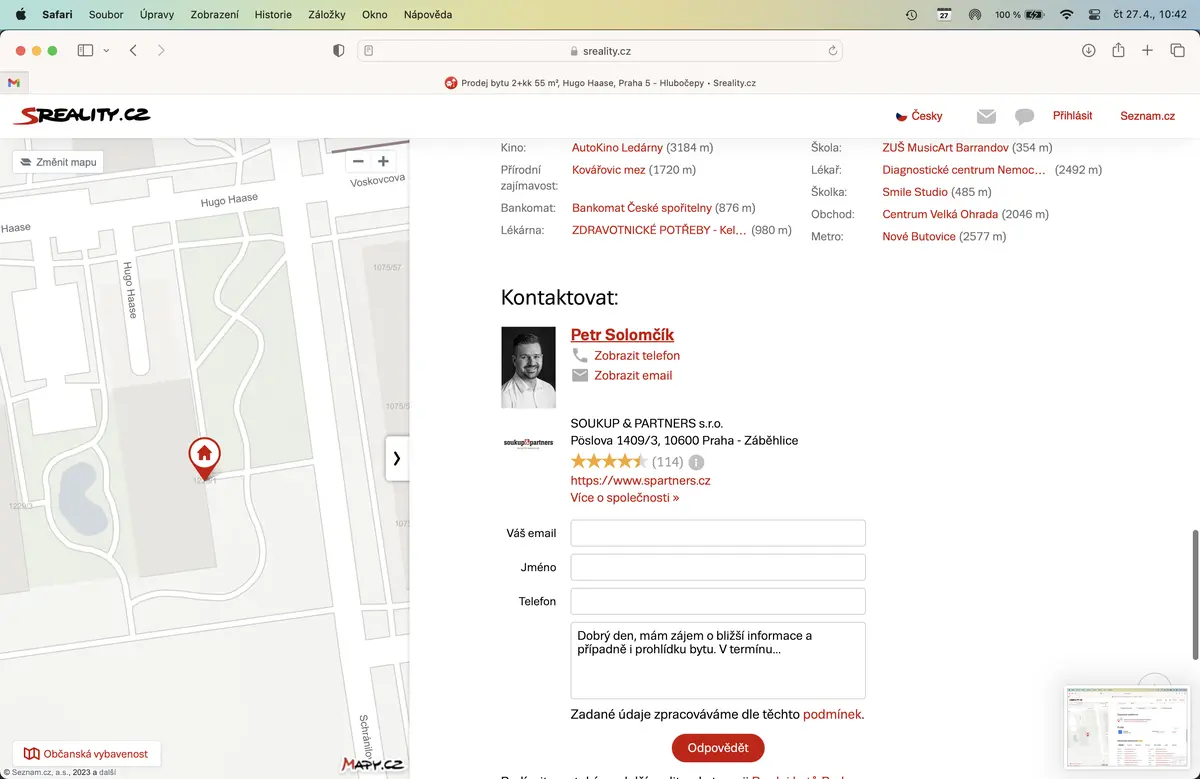Go back with Safari back arrow

coord(133,50)
